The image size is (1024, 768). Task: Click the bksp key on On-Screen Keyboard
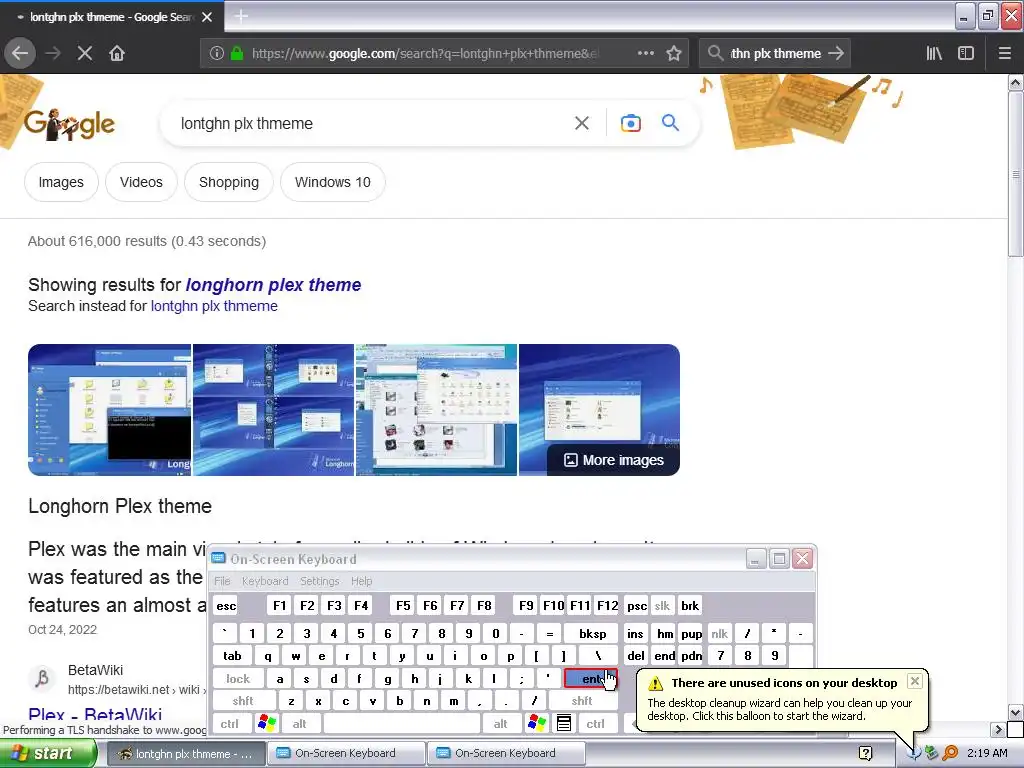592,633
